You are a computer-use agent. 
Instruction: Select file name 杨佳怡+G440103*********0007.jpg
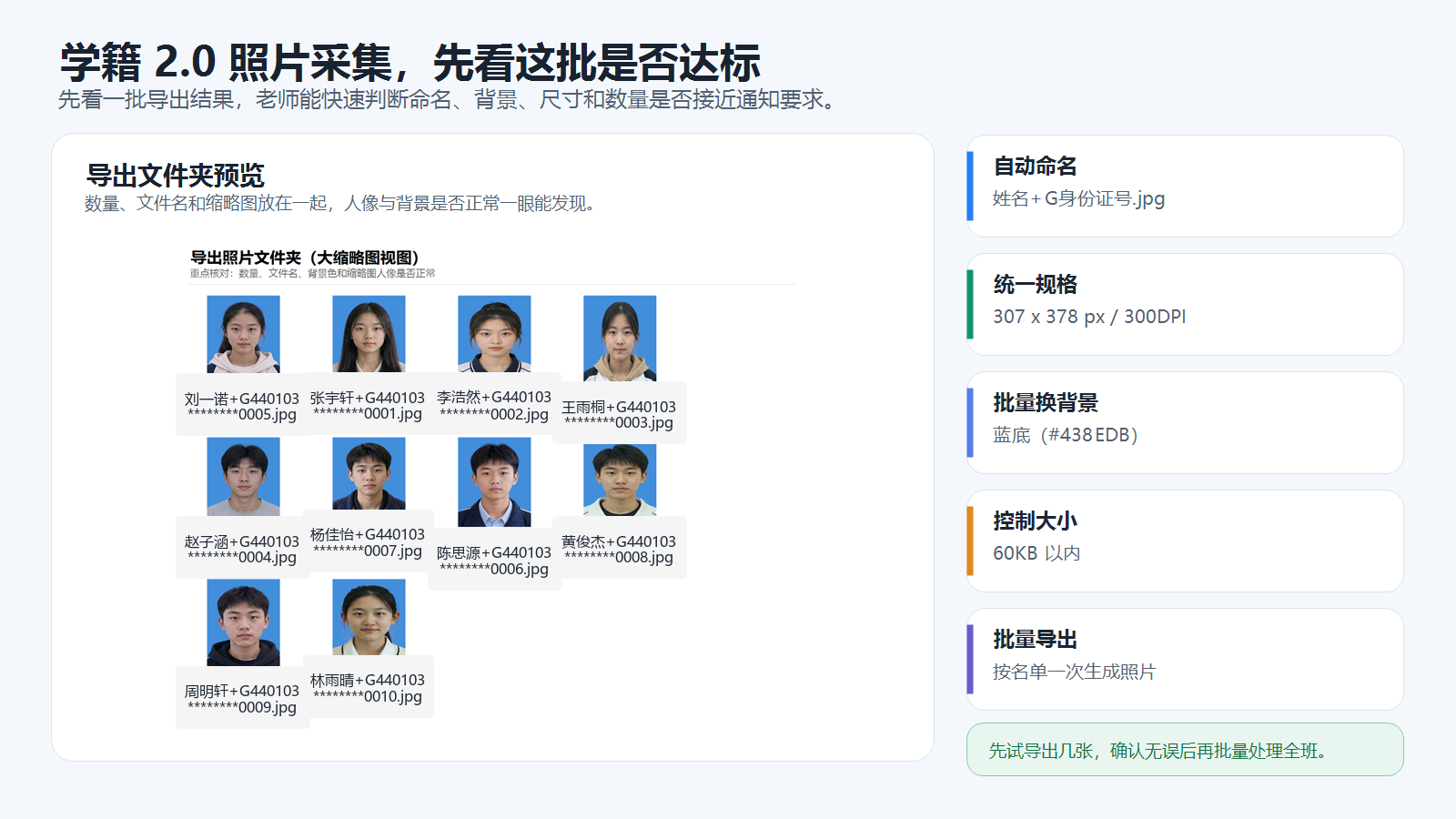click(x=368, y=542)
